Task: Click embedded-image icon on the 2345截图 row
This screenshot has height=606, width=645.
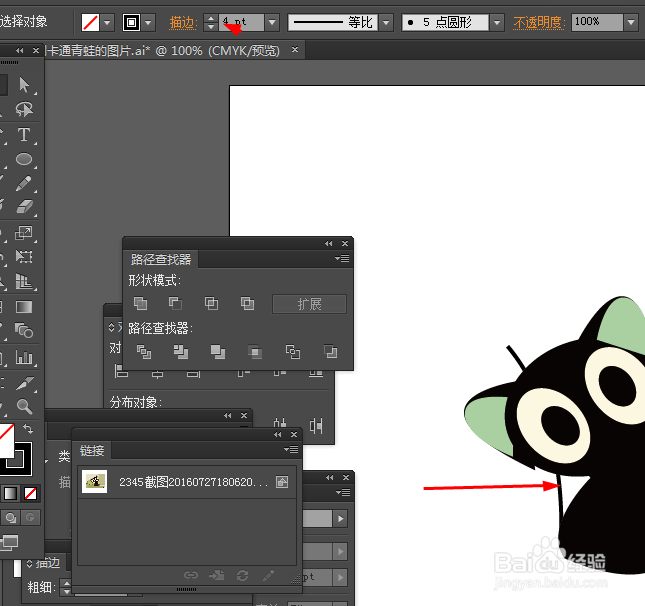Action: [x=282, y=482]
